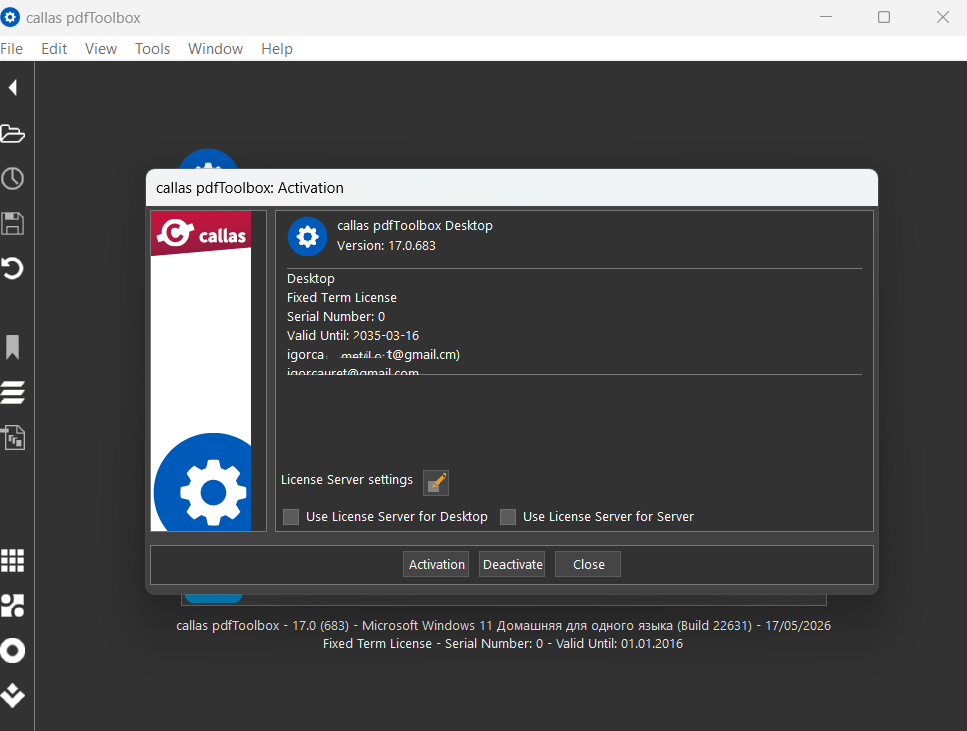Click the 'Version: 17.0.683' text
Viewport: 967px width, 731px height.
click(x=386, y=246)
